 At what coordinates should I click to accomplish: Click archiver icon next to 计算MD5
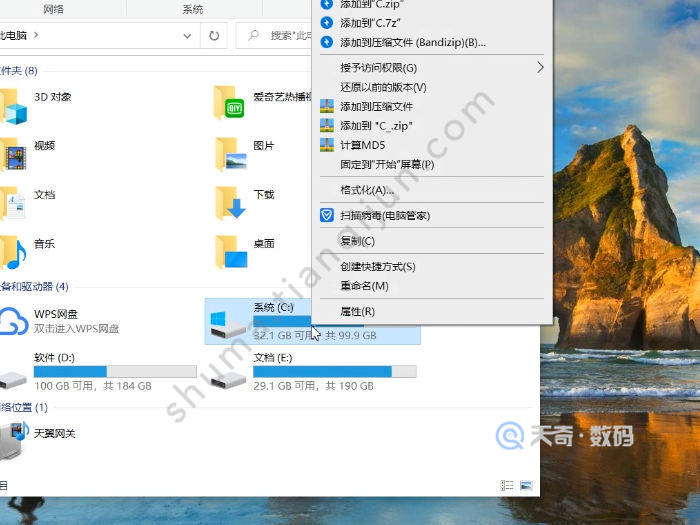tap(327, 145)
